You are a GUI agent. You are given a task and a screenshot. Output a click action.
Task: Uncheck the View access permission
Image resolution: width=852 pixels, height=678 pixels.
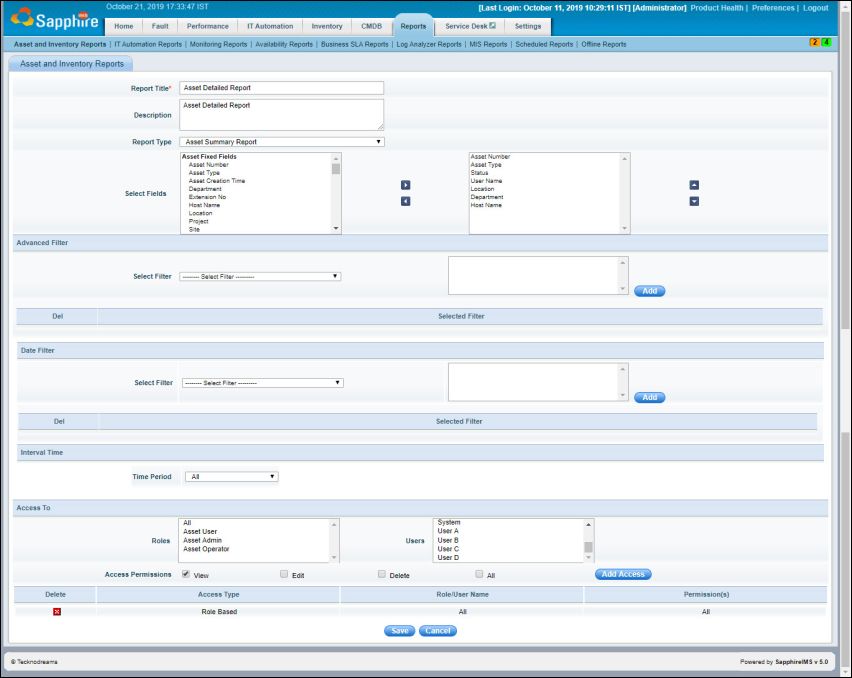(186, 574)
